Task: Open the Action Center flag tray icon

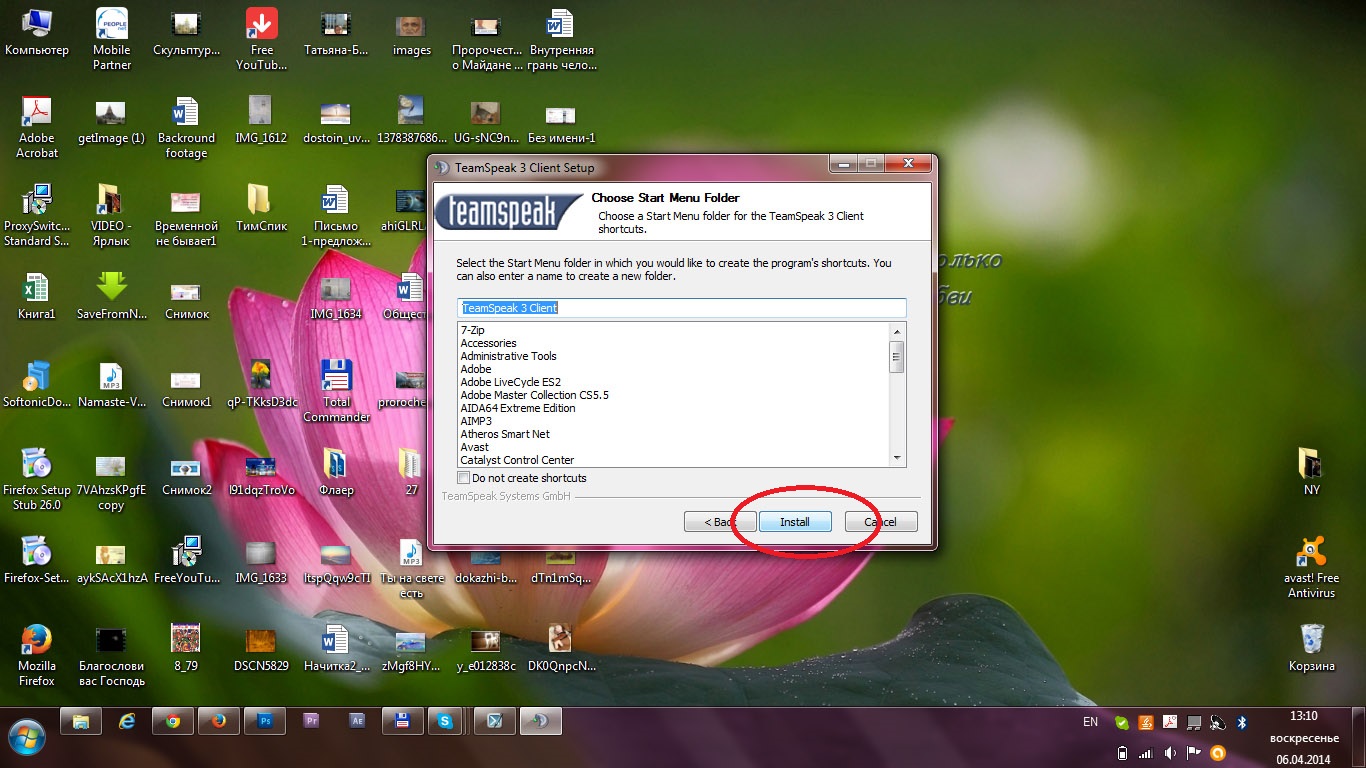Action: 1193,753
